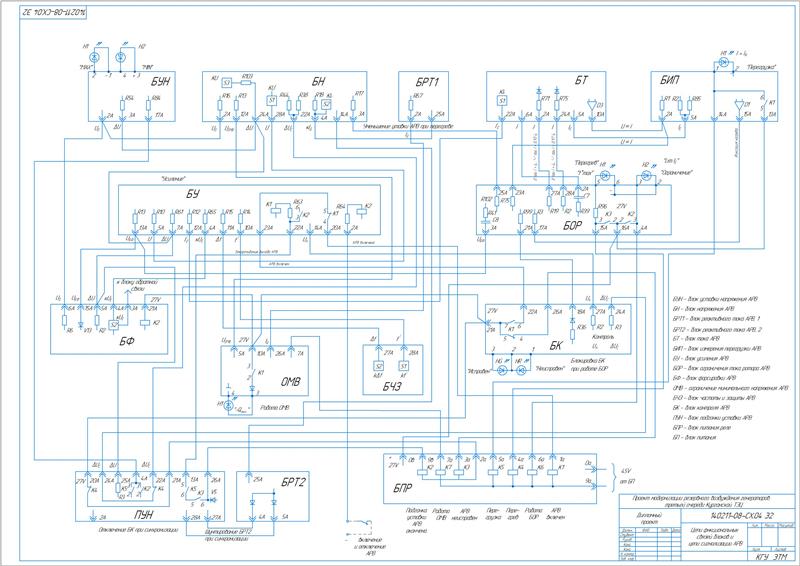
Task: Click the БТ block title
Action: tap(581, 80)
